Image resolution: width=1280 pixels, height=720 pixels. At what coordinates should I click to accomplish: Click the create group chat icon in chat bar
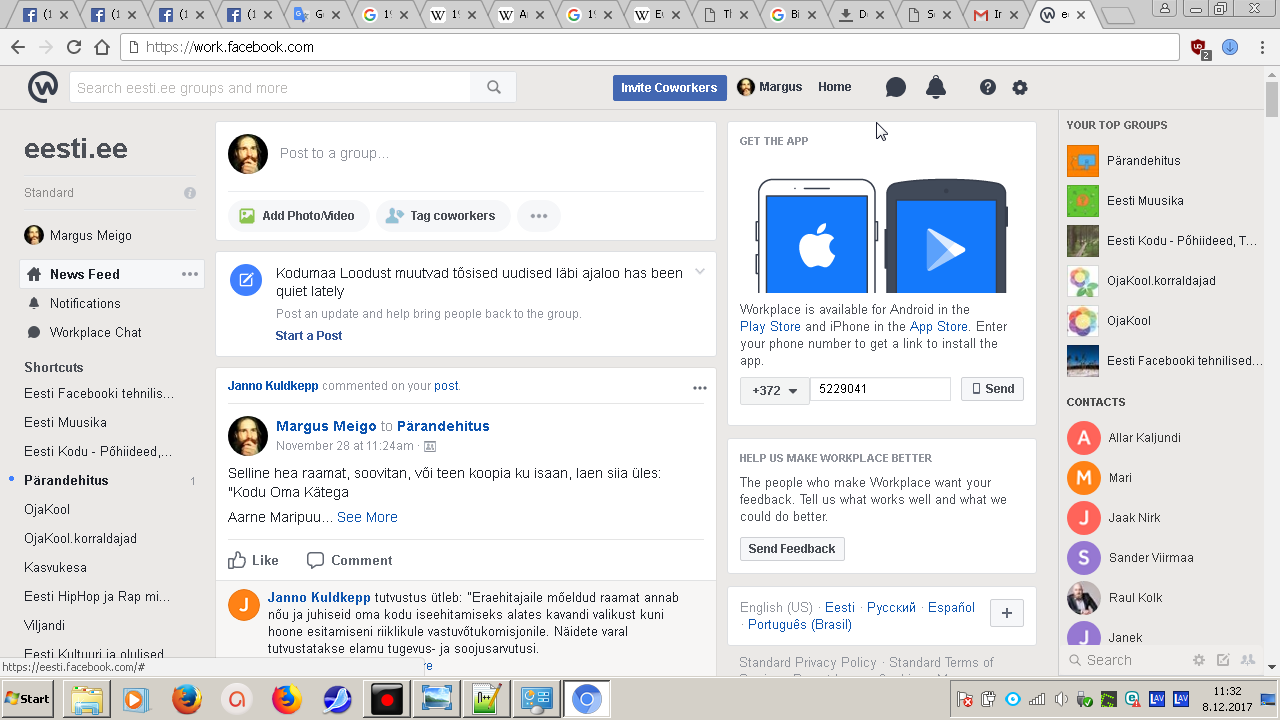pos(1247,660)
